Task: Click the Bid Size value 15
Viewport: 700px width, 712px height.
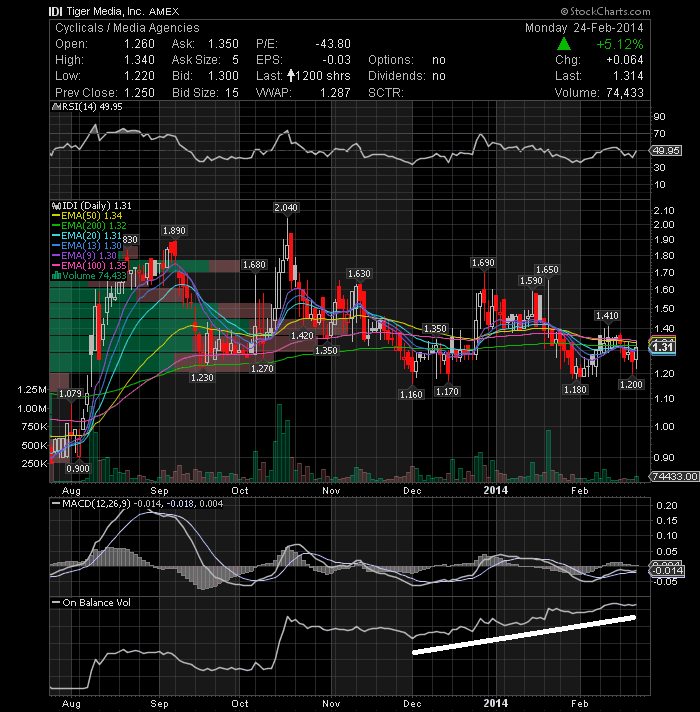Action: [232, 93]
